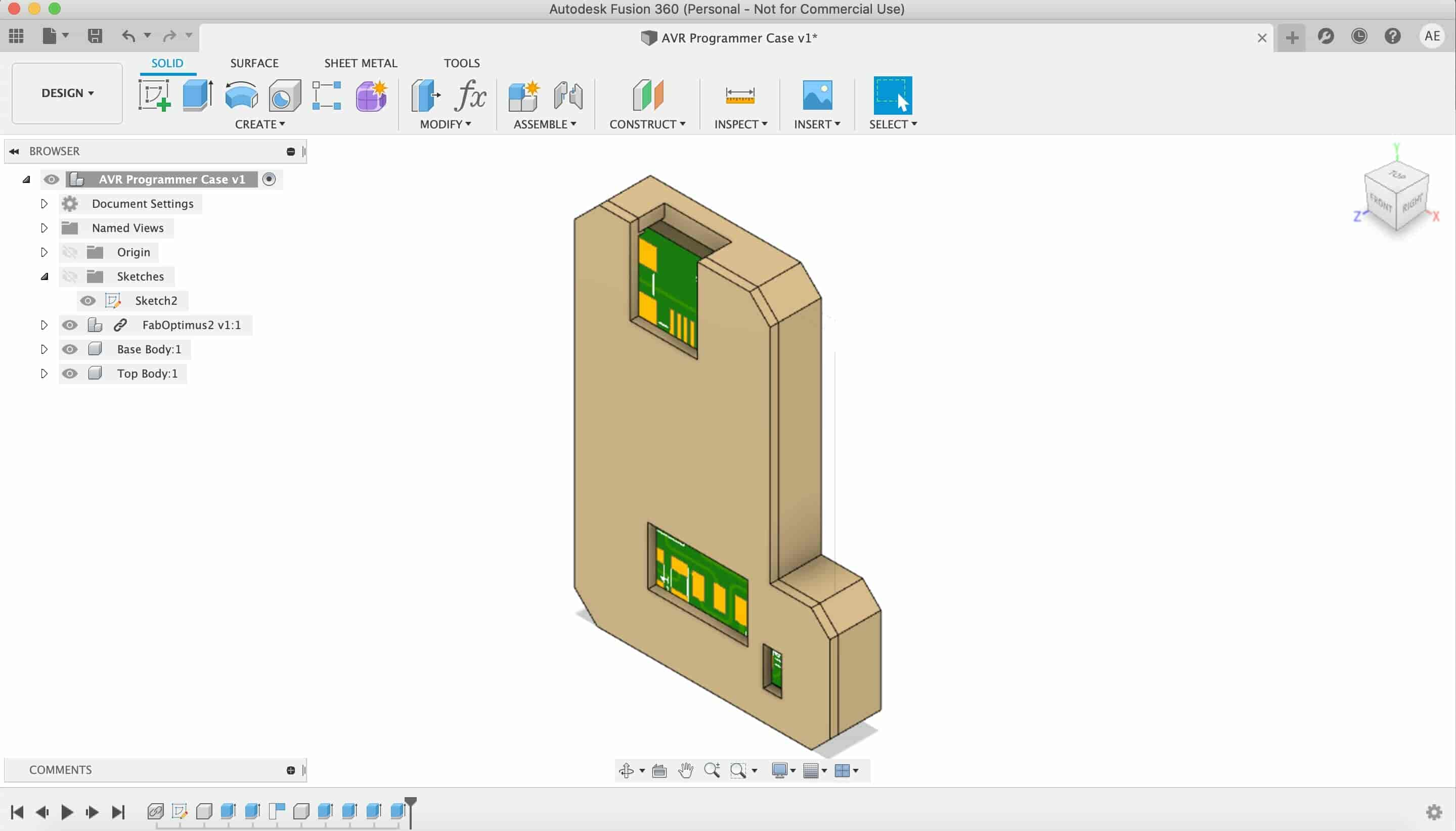1456x831 pixels.
Task: Switch to the SOLID tab
Action: click(167, 63)
